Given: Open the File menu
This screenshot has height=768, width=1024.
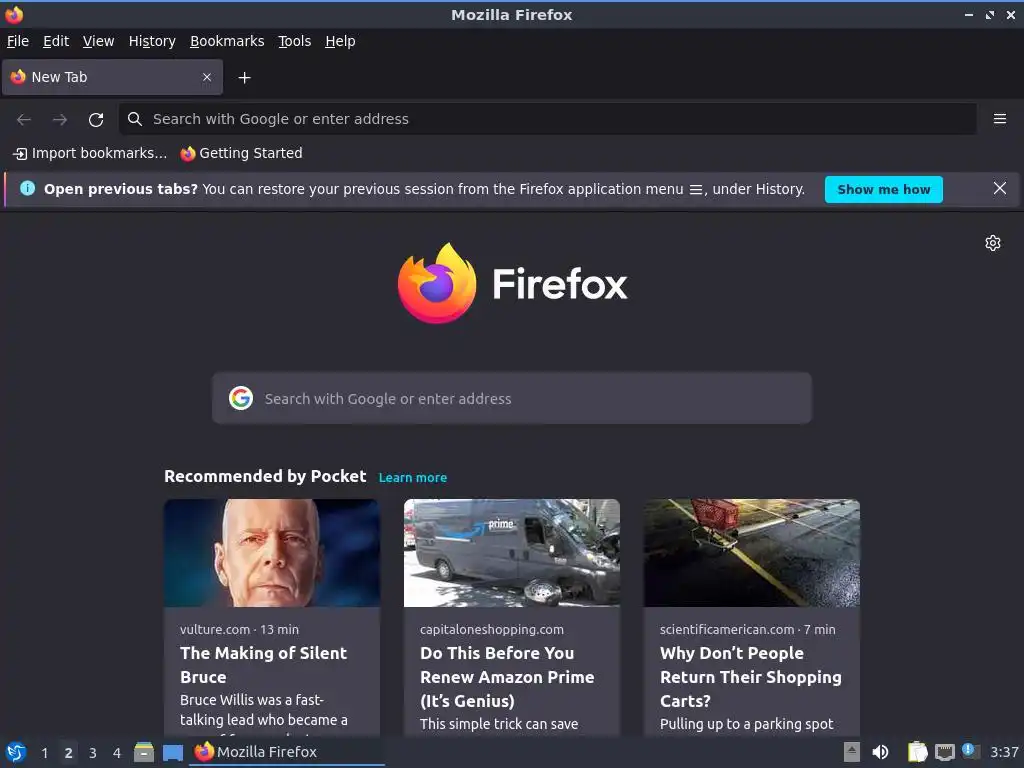Looking at the screenshot, I should coord(18,41).
